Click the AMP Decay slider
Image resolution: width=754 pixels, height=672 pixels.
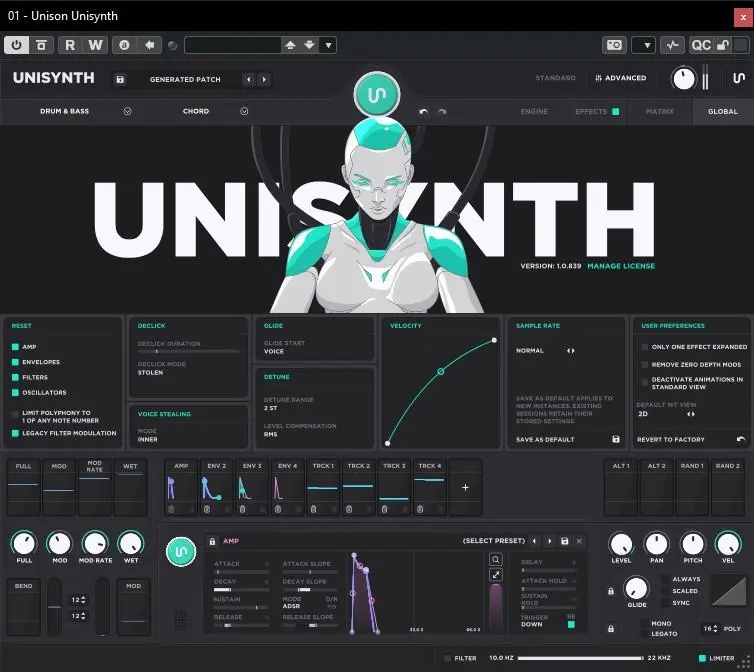click(x=241, y=590)
